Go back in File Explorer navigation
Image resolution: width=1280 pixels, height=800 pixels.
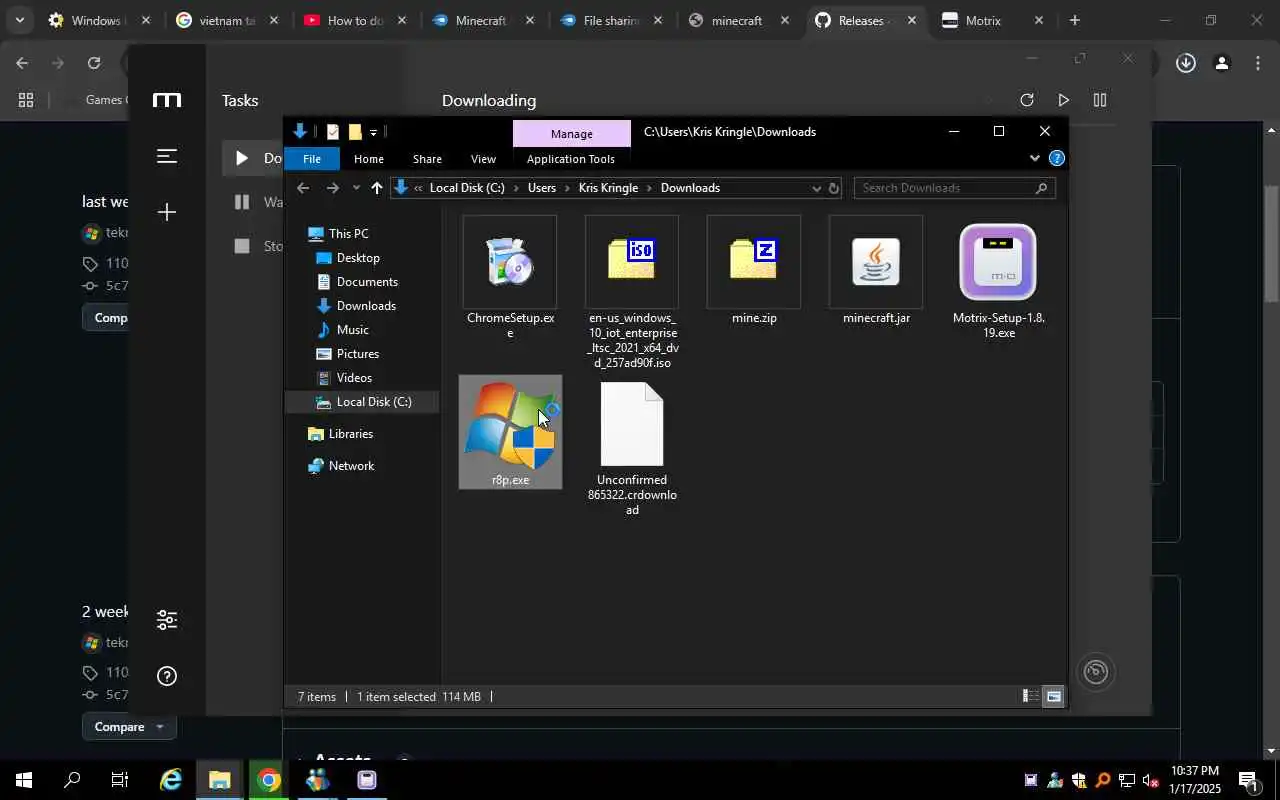[303, 188]
